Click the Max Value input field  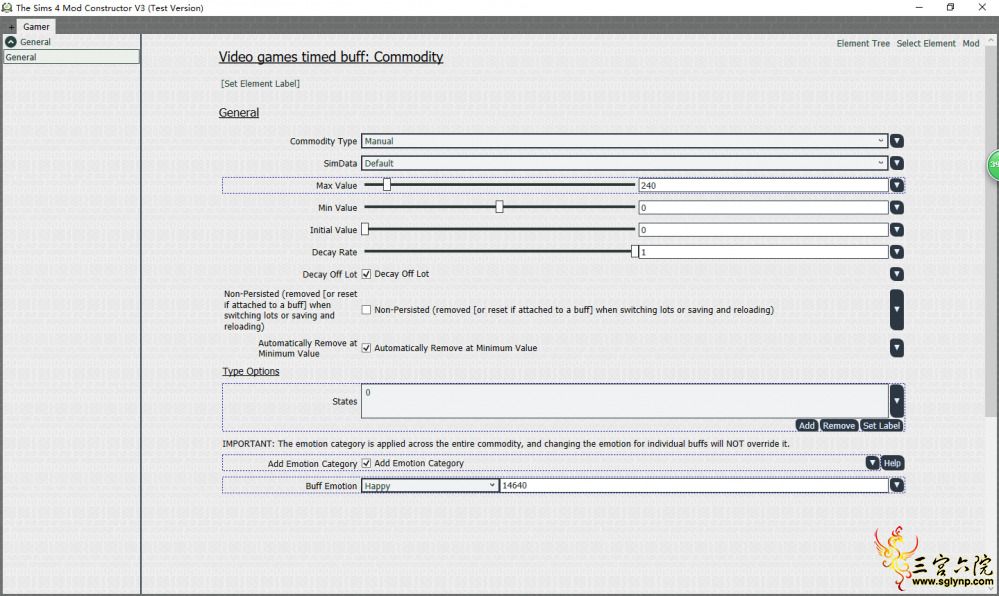click(x=763, y=185)
